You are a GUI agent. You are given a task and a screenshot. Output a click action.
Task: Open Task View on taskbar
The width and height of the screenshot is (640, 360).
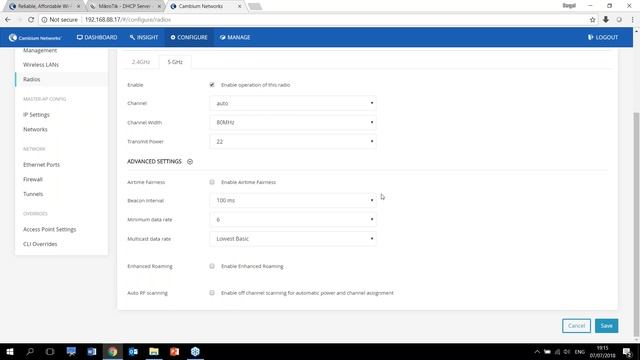(50, 351)
